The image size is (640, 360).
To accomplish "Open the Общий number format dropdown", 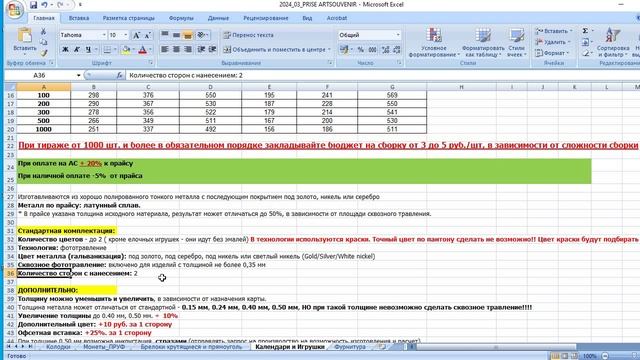I will point(398,35).
